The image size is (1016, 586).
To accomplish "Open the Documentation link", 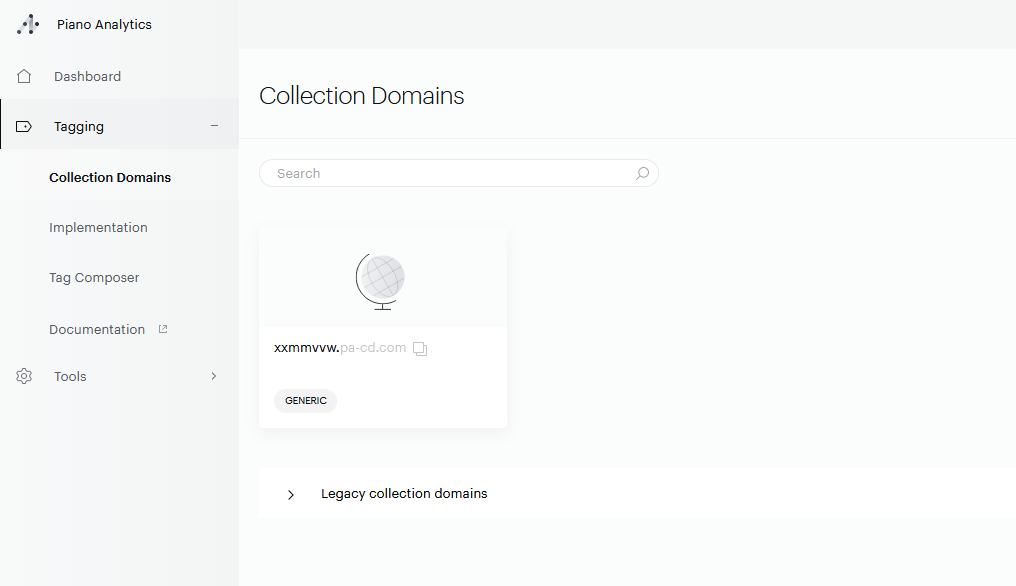I will coord(97,329).
